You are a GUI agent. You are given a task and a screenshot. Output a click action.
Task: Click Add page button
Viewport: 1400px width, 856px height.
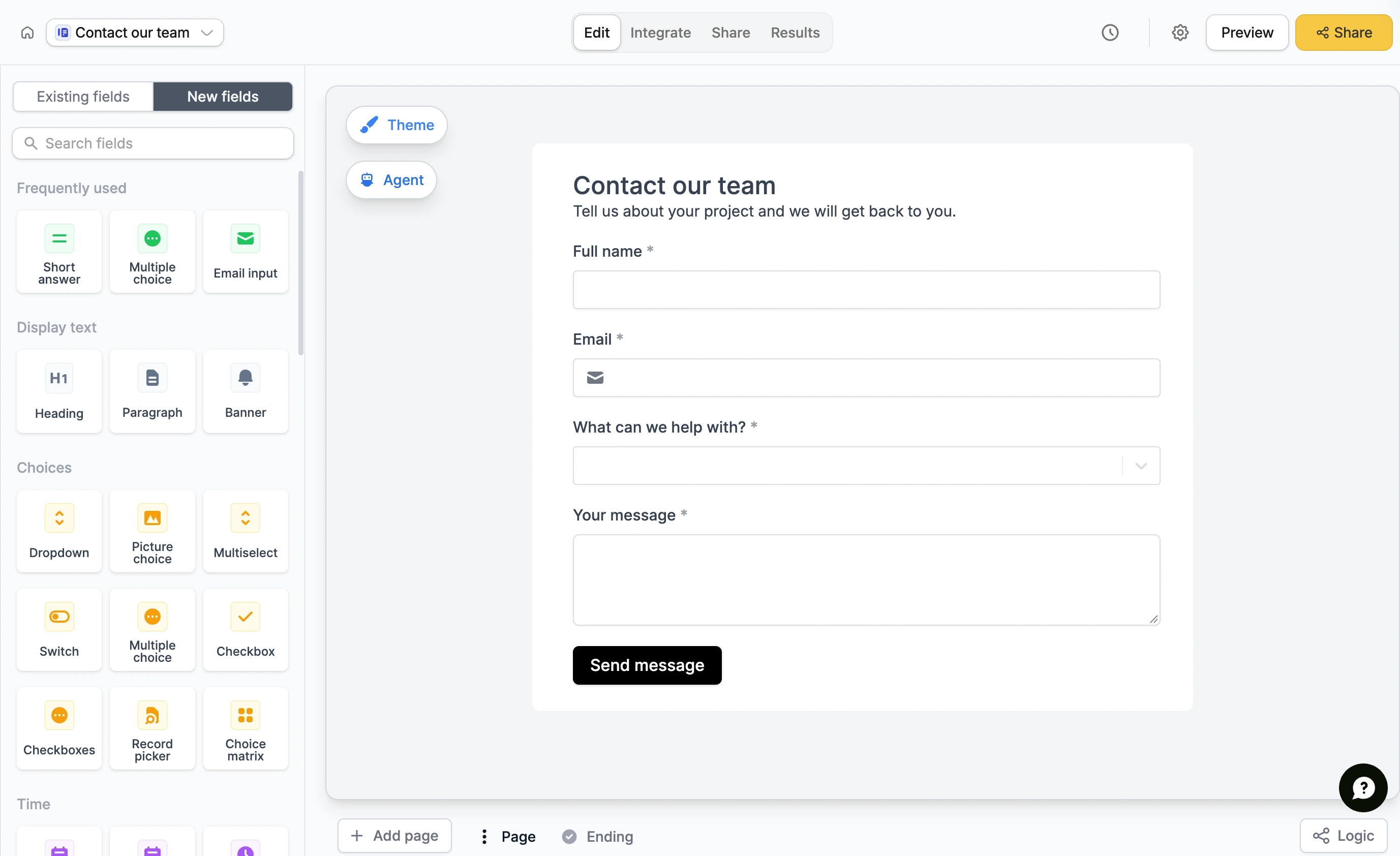(394, 836)
